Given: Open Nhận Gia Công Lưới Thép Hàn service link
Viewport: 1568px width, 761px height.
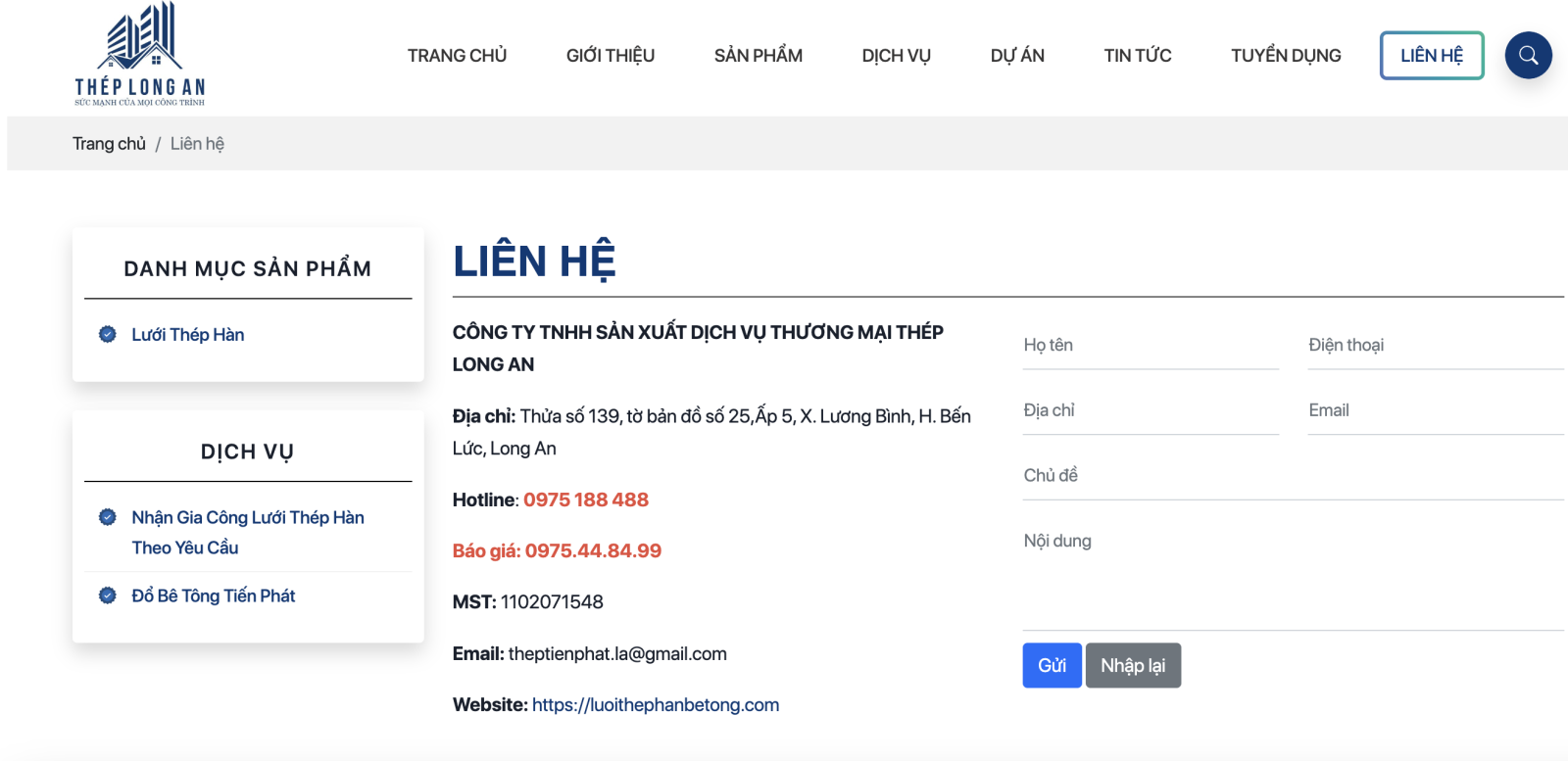Looking at the screenshot, I should 248,532.
